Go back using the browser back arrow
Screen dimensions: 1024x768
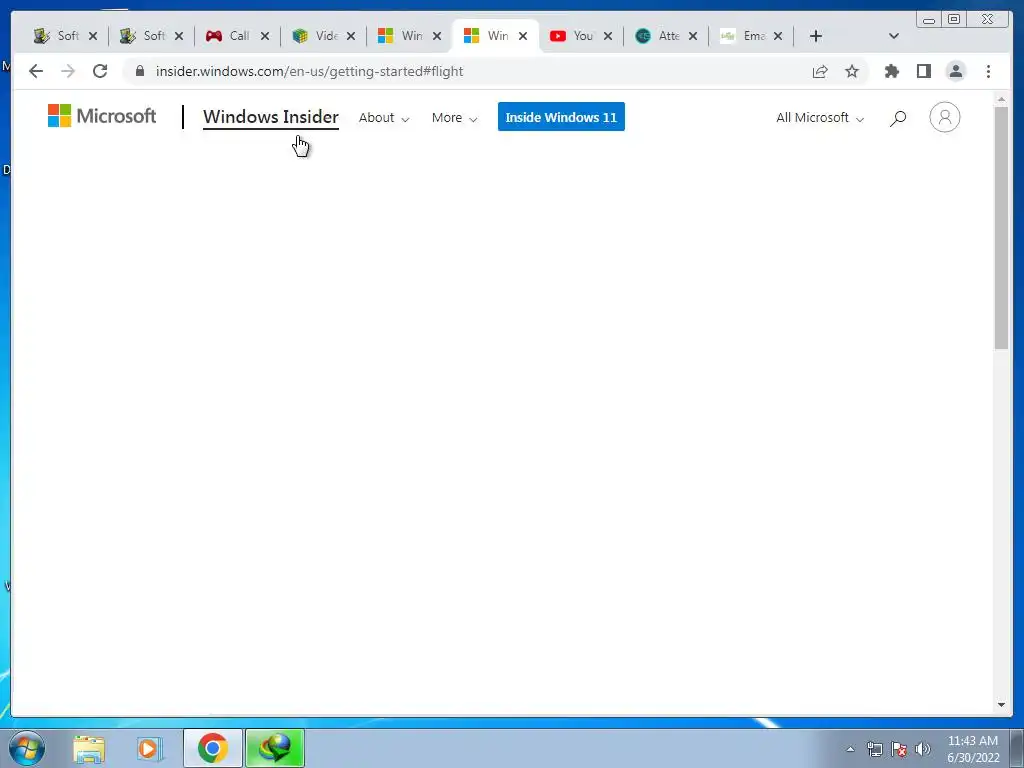[x=36, y=71]
